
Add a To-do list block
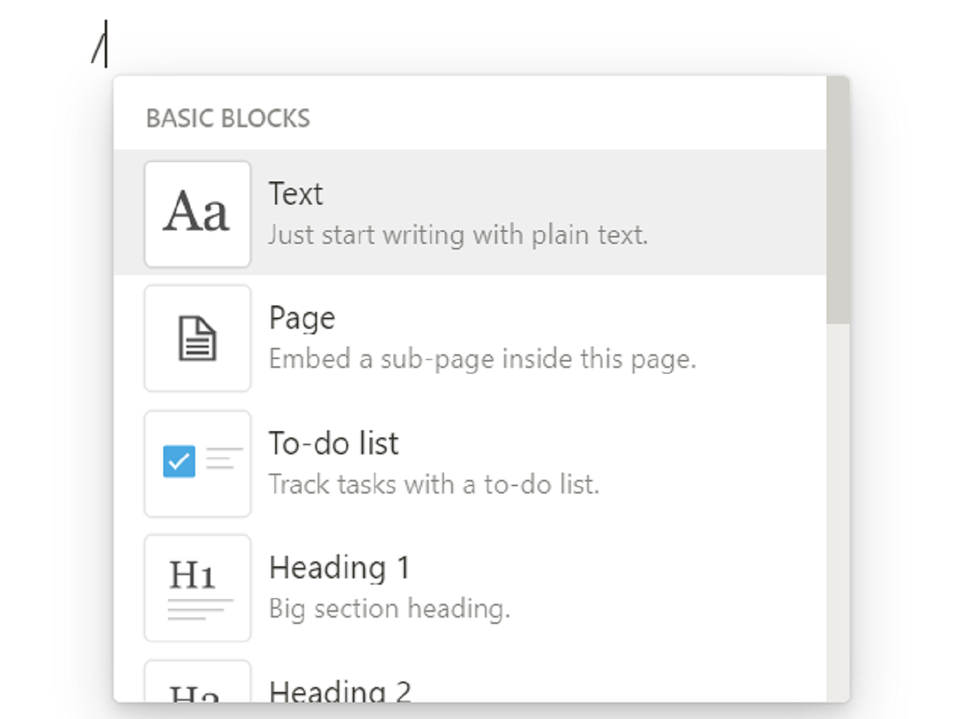[x=470, y=464]
